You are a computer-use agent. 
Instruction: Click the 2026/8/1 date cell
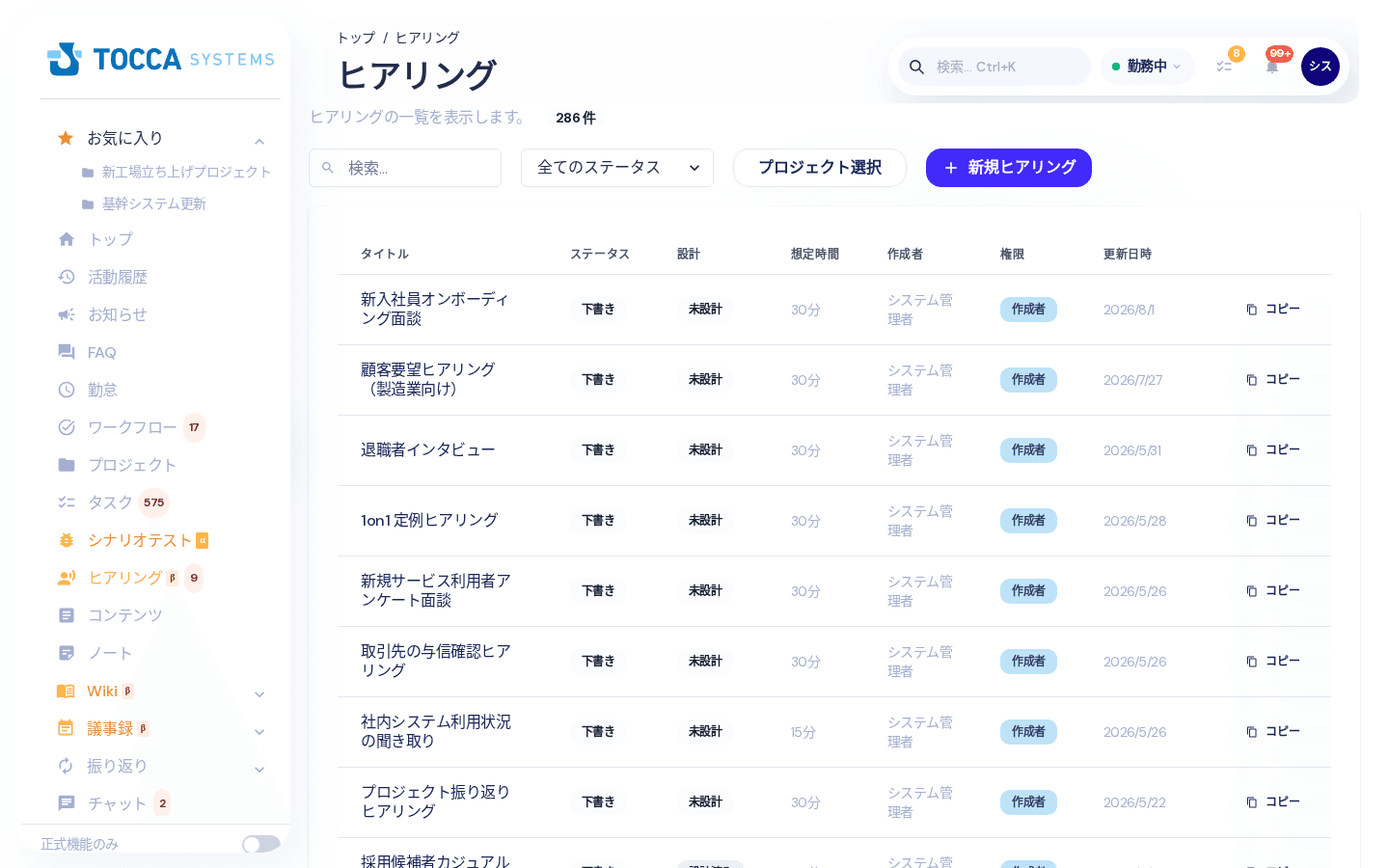click(1129, 310)
